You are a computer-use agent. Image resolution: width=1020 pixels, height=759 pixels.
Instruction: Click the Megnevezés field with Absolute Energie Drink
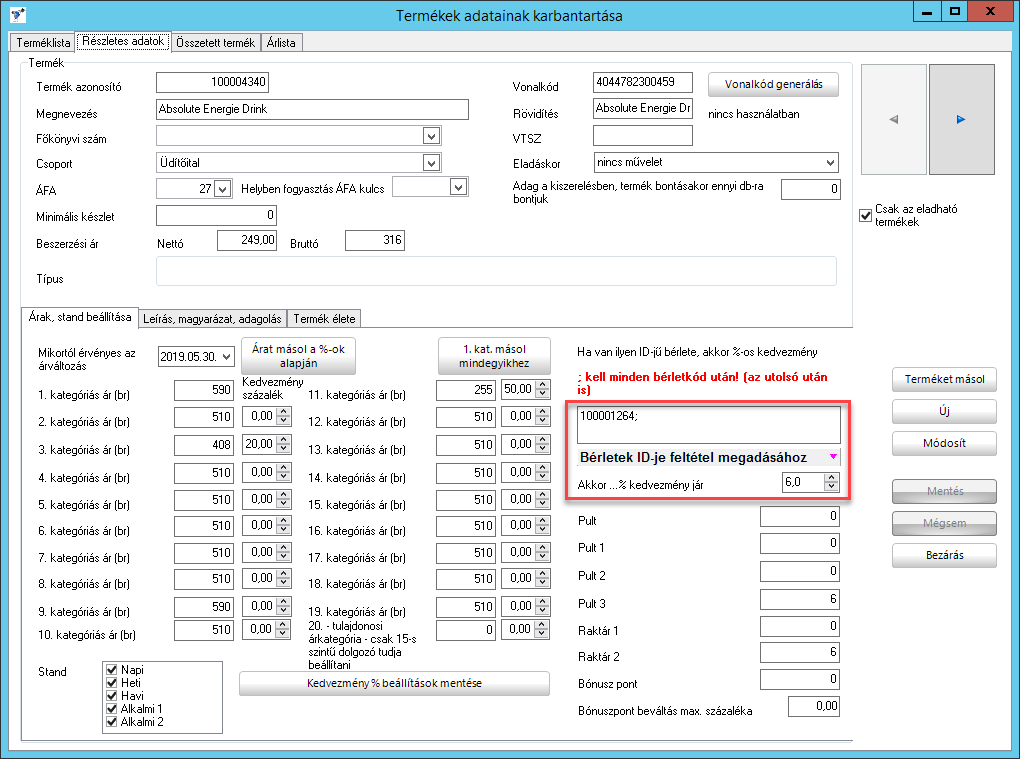(x=312, y=109)
